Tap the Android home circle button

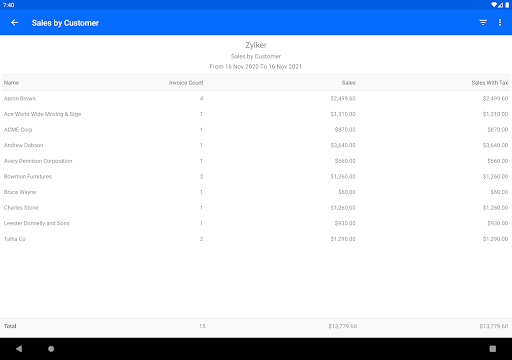coord(51,349)
